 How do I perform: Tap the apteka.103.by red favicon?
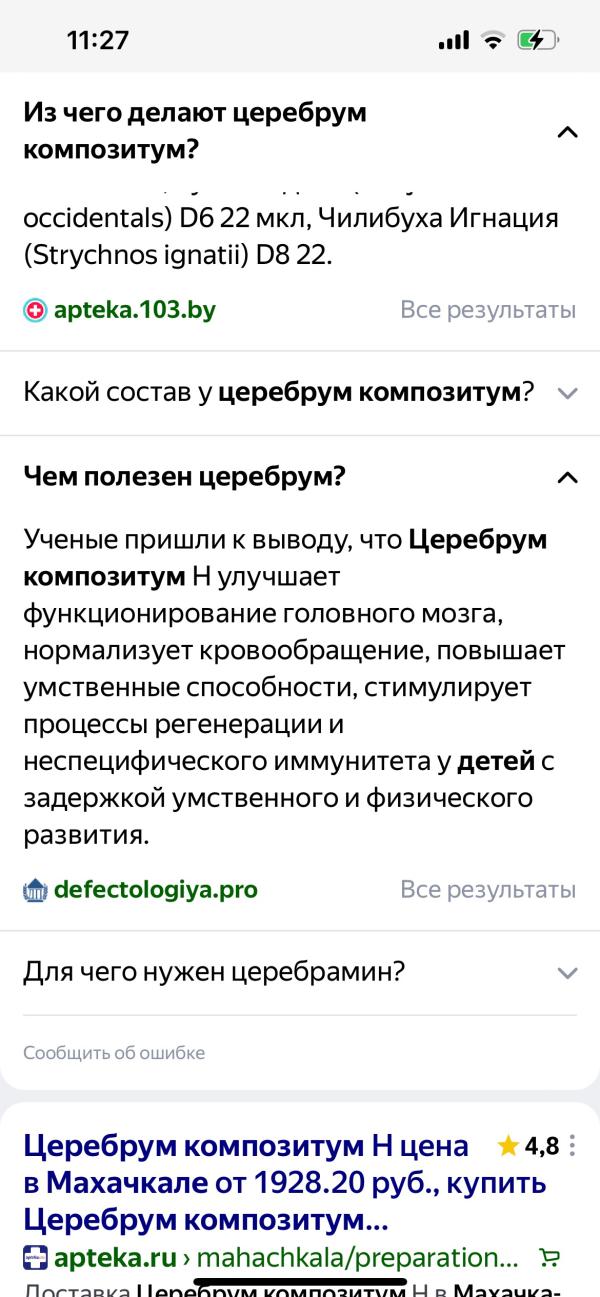tap(35, 310)
